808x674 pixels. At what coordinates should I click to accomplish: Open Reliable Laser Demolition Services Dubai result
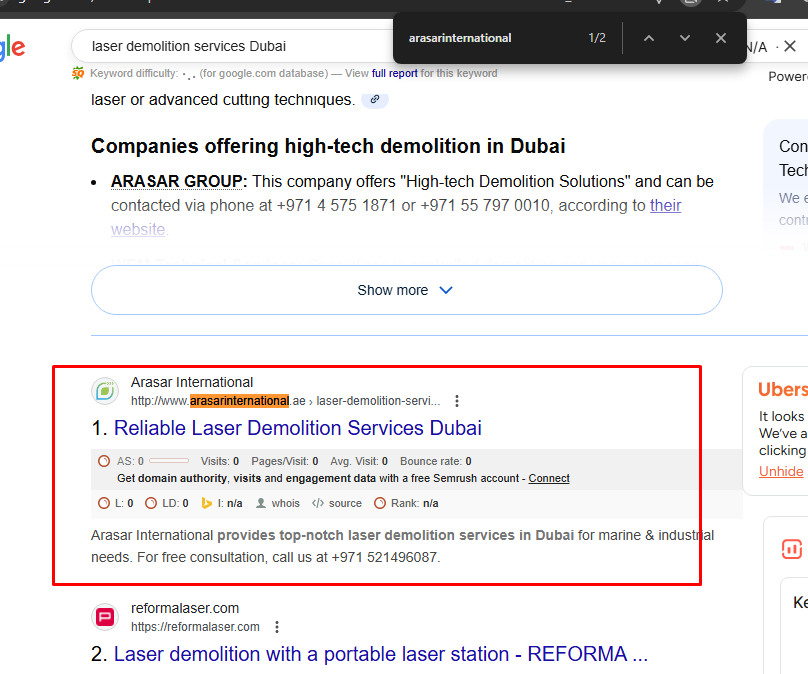297,428
